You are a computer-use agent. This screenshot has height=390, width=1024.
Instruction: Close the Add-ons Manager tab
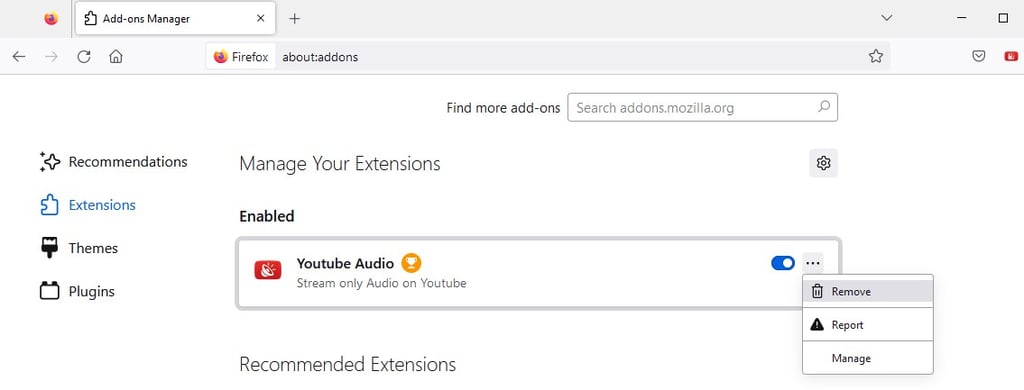261,19
